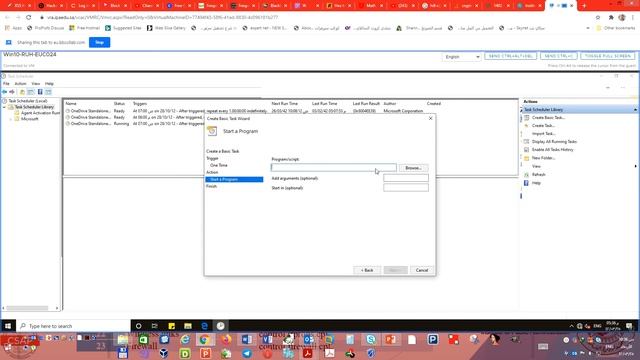Close the Create Basic Task Wizard dialog
The width and height of the screenshot is (640, 360).
tap(430, 118)
